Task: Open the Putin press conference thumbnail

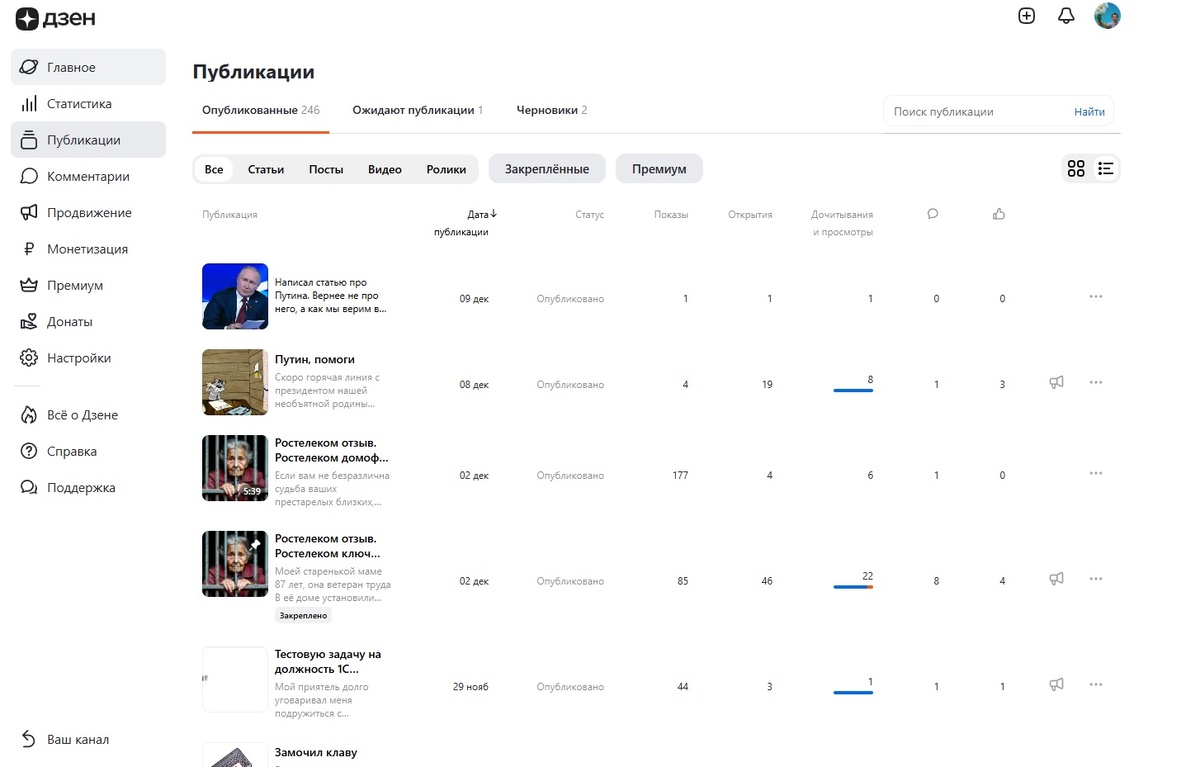Action: coord(235,296)
